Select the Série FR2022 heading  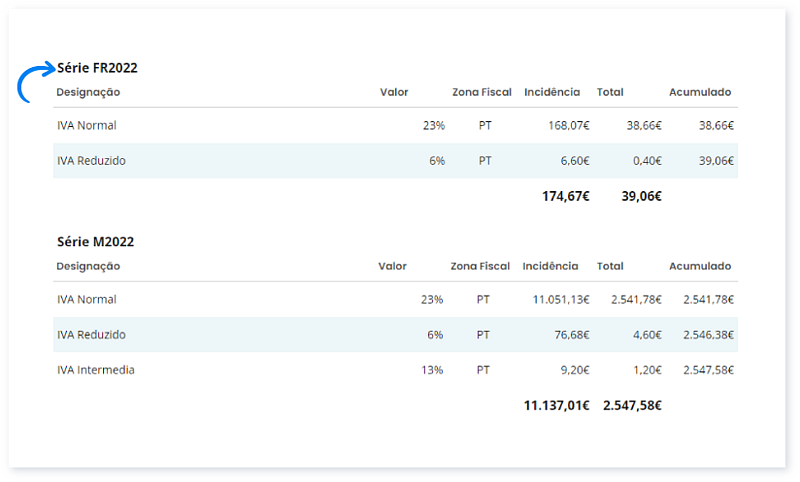coord(97,68)
